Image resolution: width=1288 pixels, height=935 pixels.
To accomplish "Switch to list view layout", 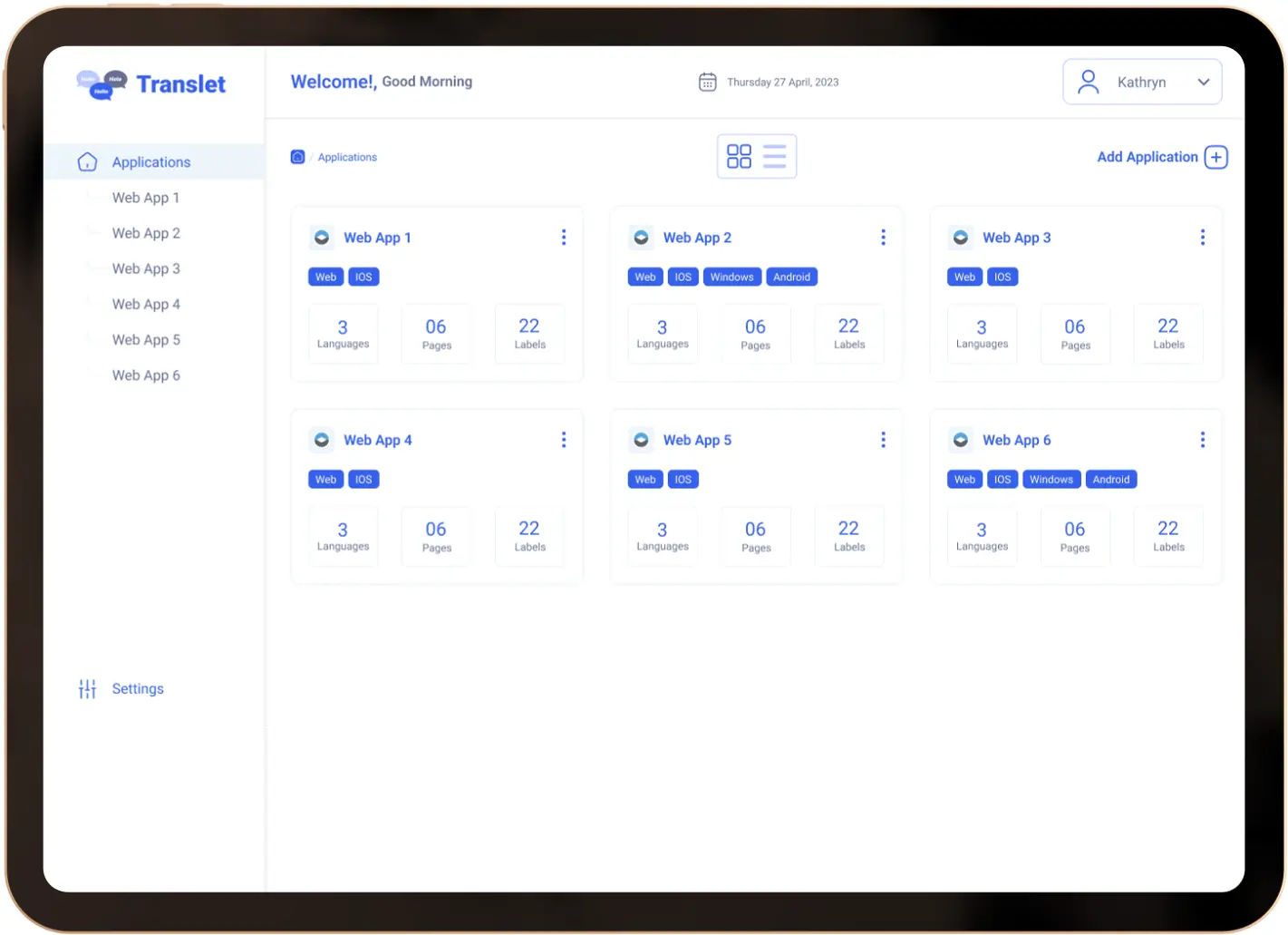I will pos(775,157).
